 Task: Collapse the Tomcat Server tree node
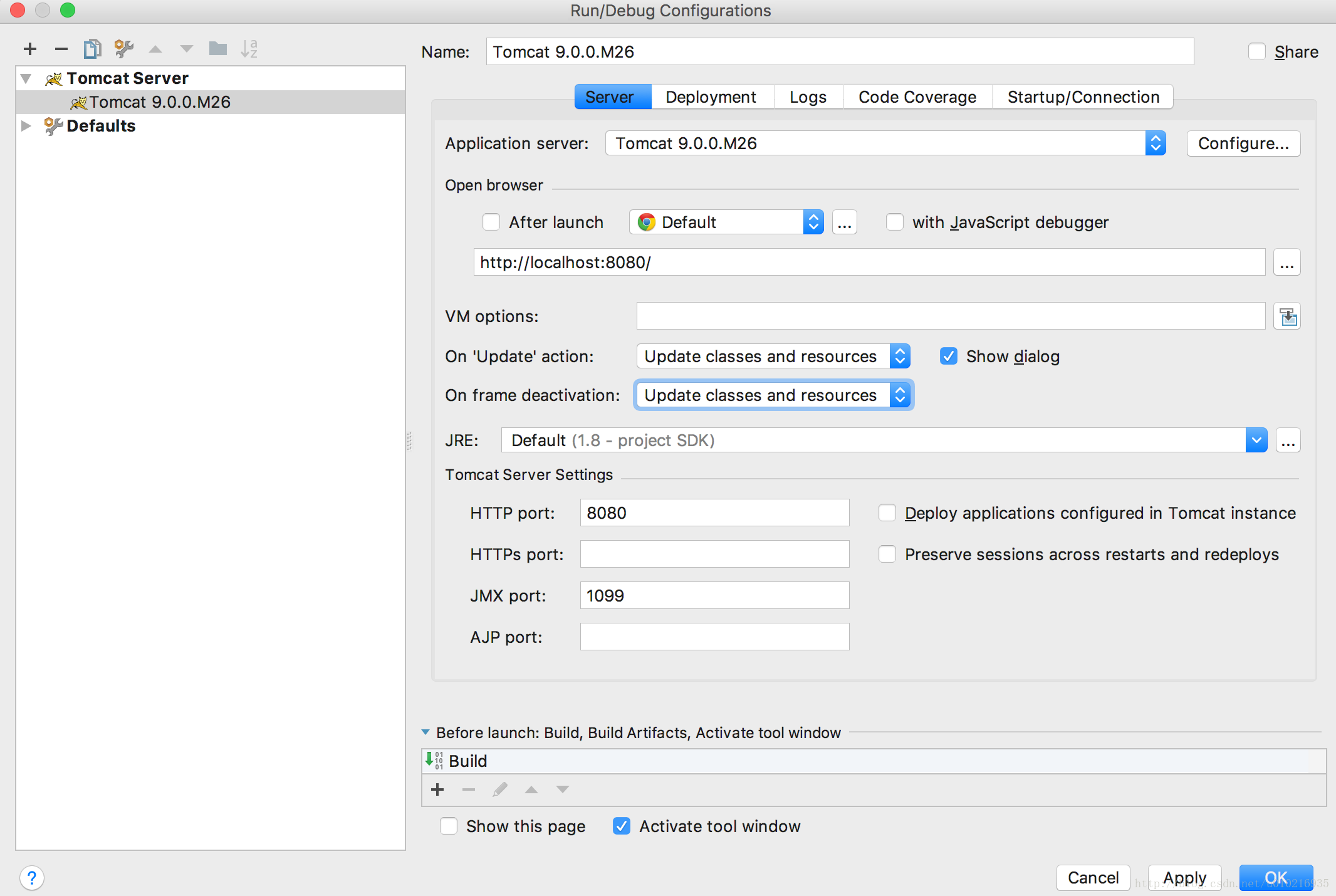(26, 78)
